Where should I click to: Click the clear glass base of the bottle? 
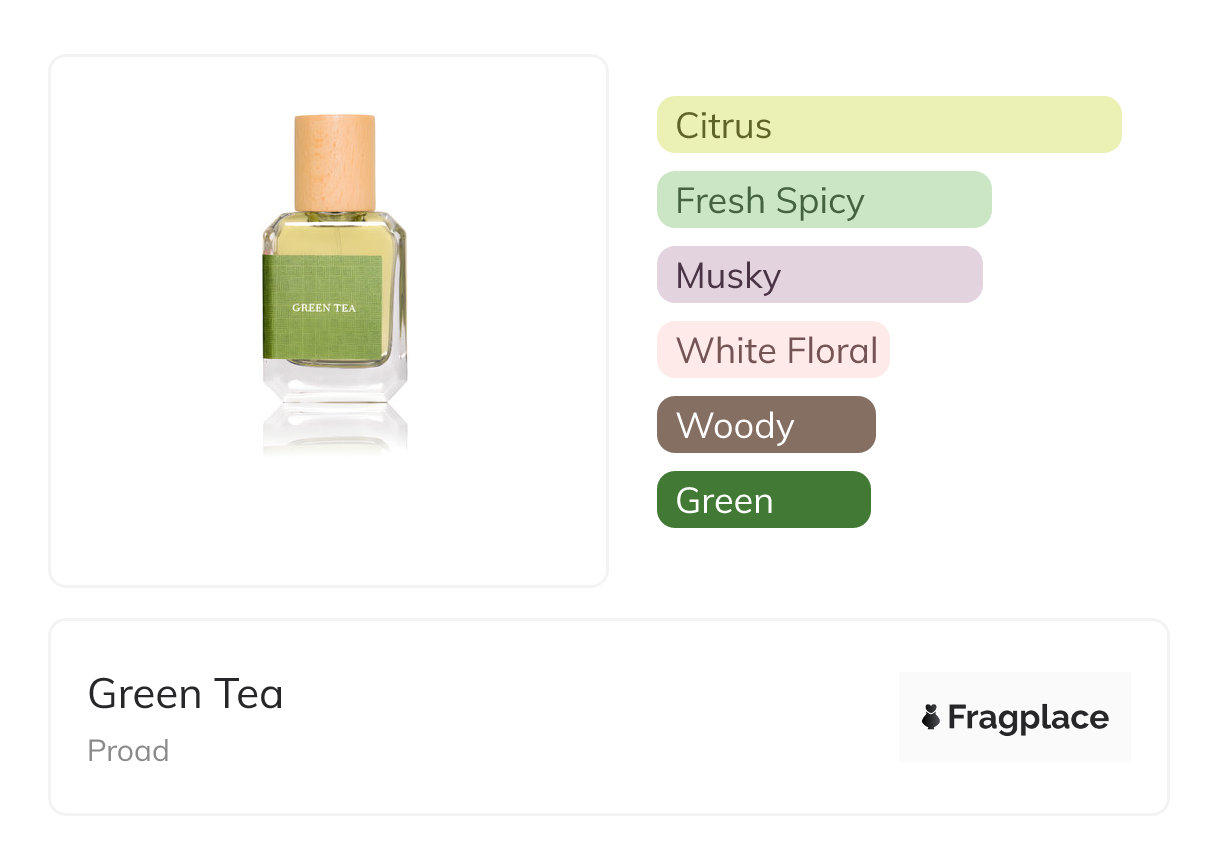(334, 380)
